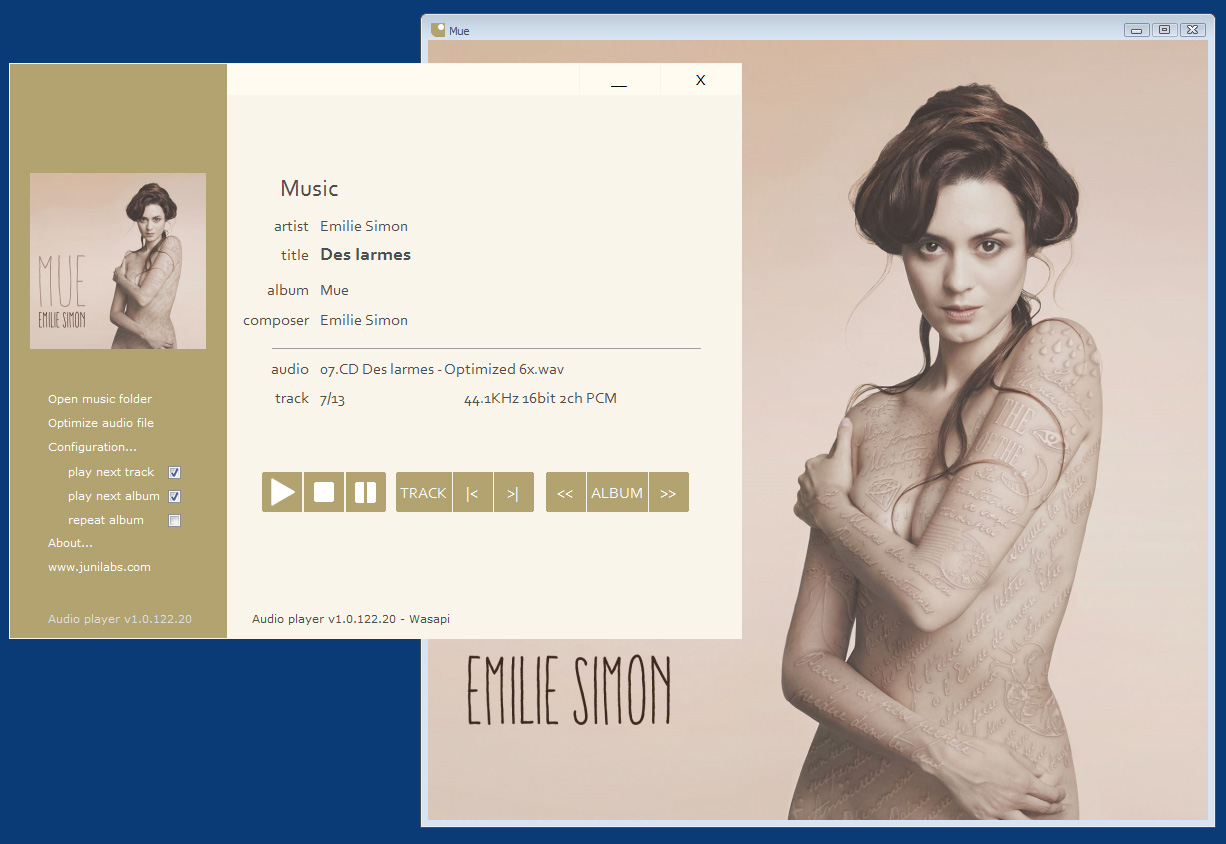1226x844 pixels.
Task: Click the play next album label
Action: (x=114, y=496)
